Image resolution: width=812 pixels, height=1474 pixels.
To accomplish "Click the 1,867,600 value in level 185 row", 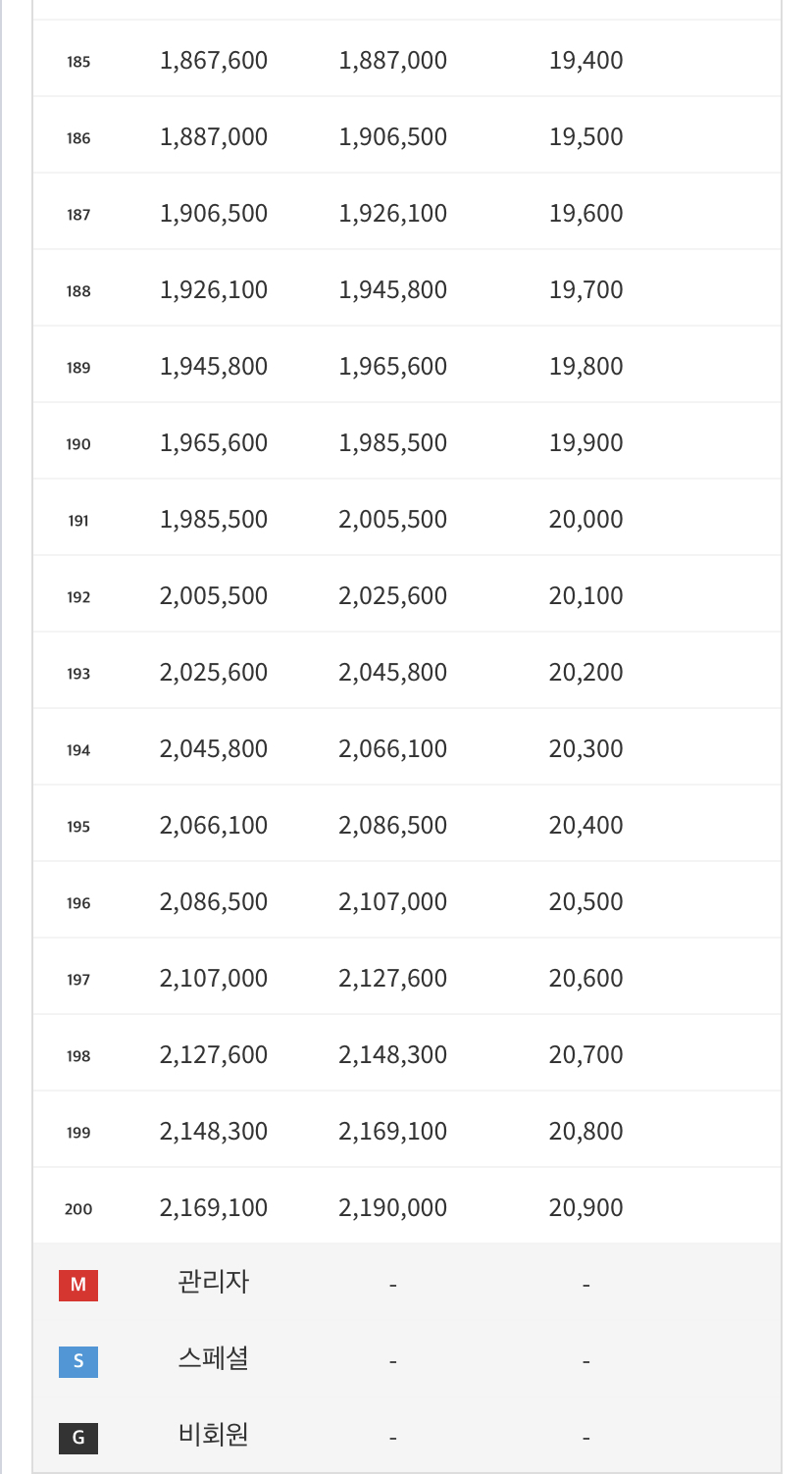I will (214, 60).
